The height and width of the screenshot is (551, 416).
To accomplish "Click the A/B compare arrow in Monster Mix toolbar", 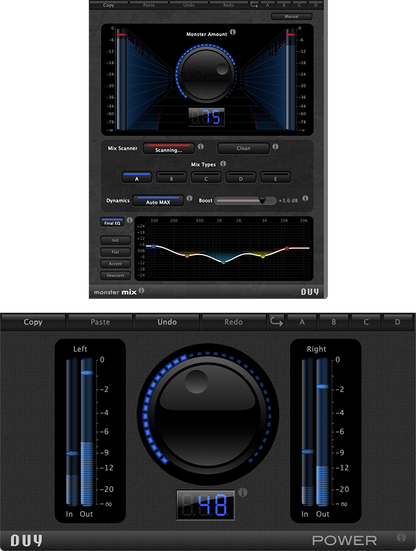I will coord(254,5).
